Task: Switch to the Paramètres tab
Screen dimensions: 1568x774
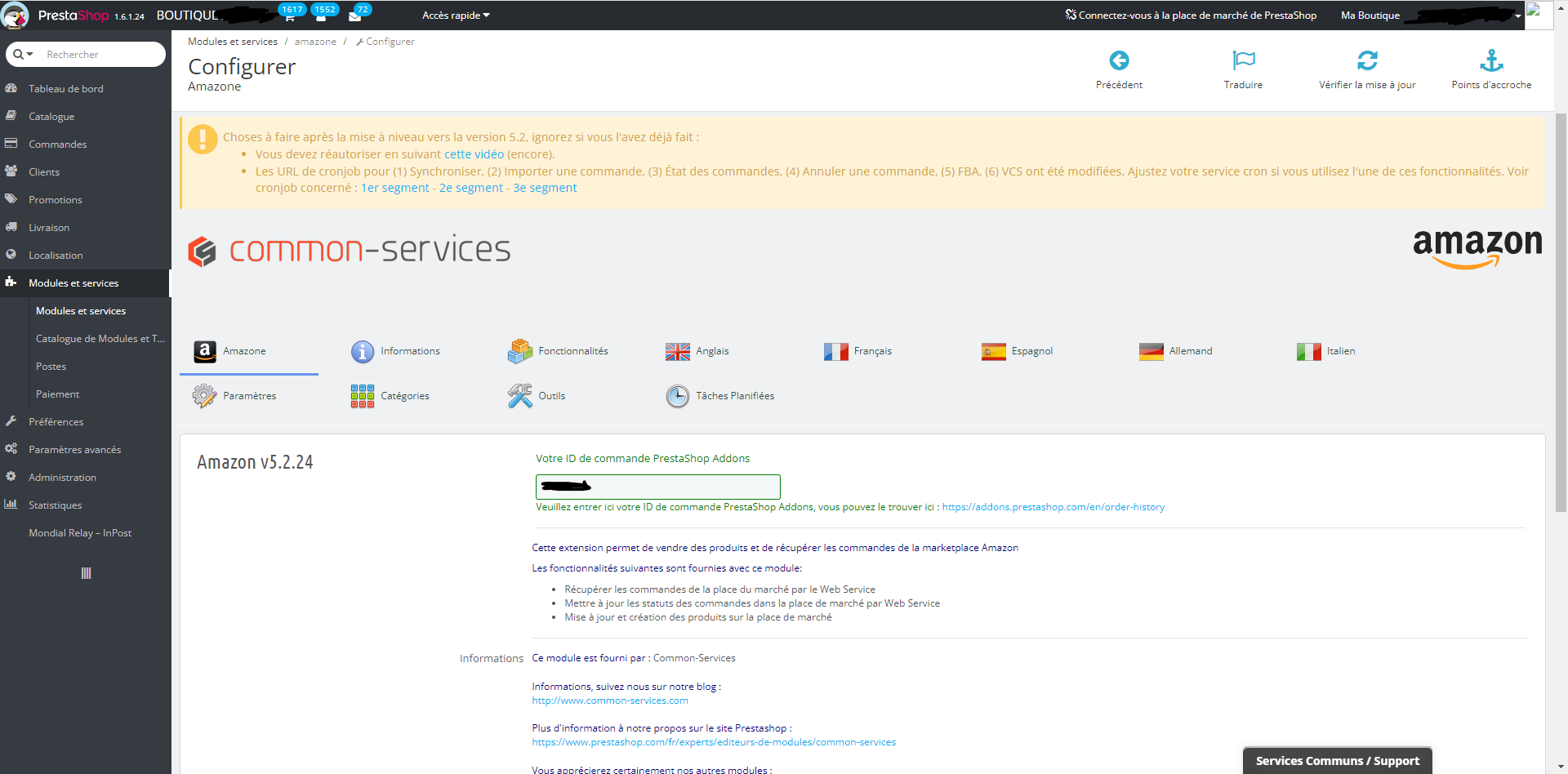Action: pyautogui.click(x=234, y=396)
